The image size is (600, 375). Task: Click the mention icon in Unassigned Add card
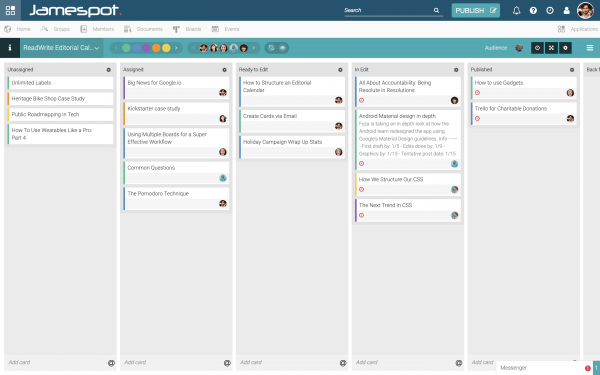(x=111, y=363)
